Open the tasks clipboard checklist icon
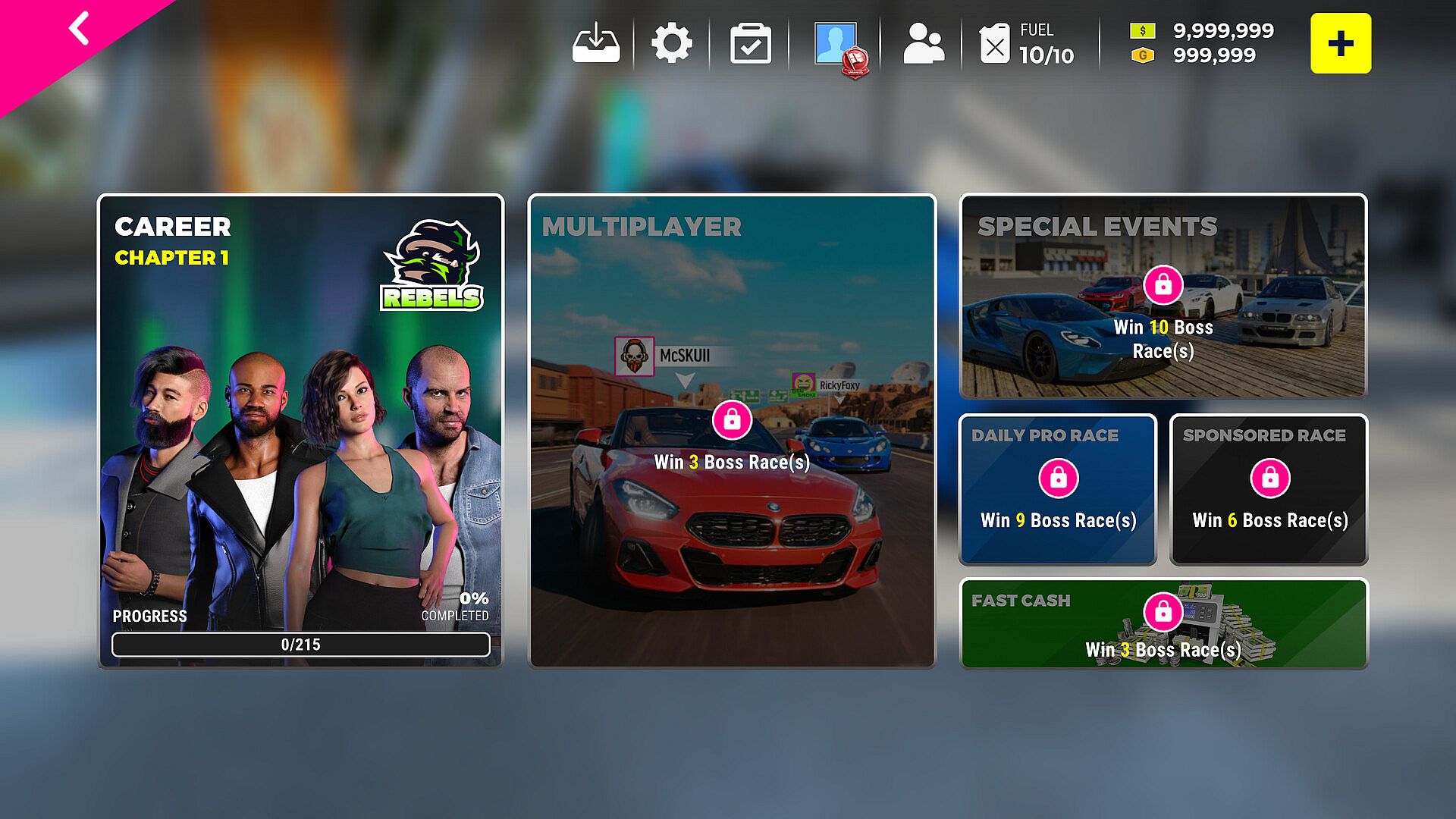The image size is (1456, 819). click(x=750, y=44)
